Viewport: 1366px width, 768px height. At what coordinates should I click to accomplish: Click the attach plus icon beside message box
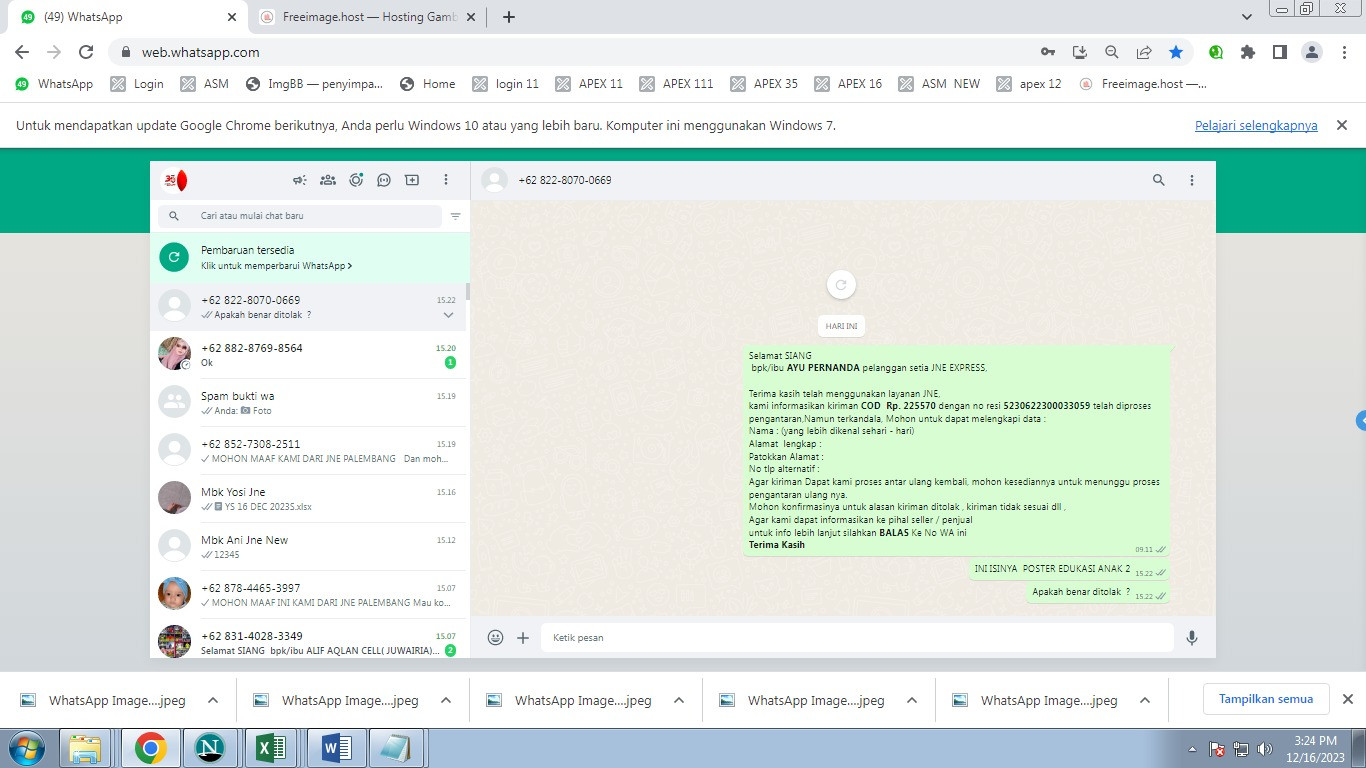[523, 637]
